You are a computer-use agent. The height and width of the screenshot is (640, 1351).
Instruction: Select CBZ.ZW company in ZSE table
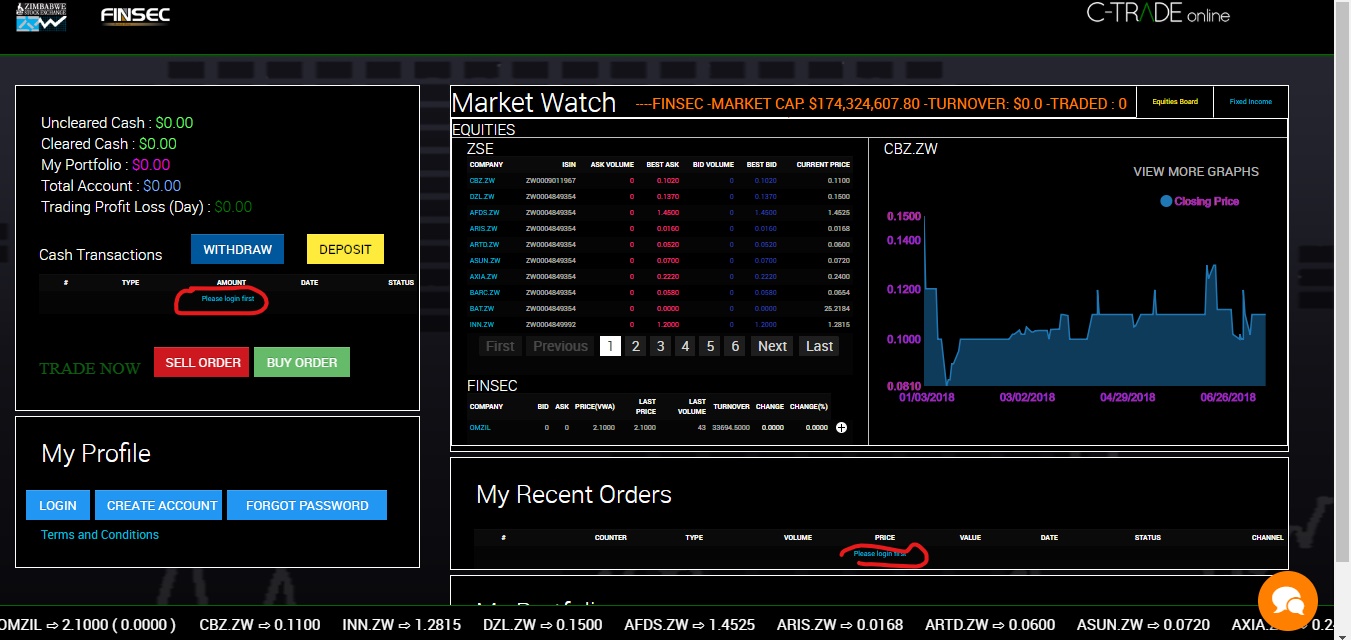coord(483,181)
